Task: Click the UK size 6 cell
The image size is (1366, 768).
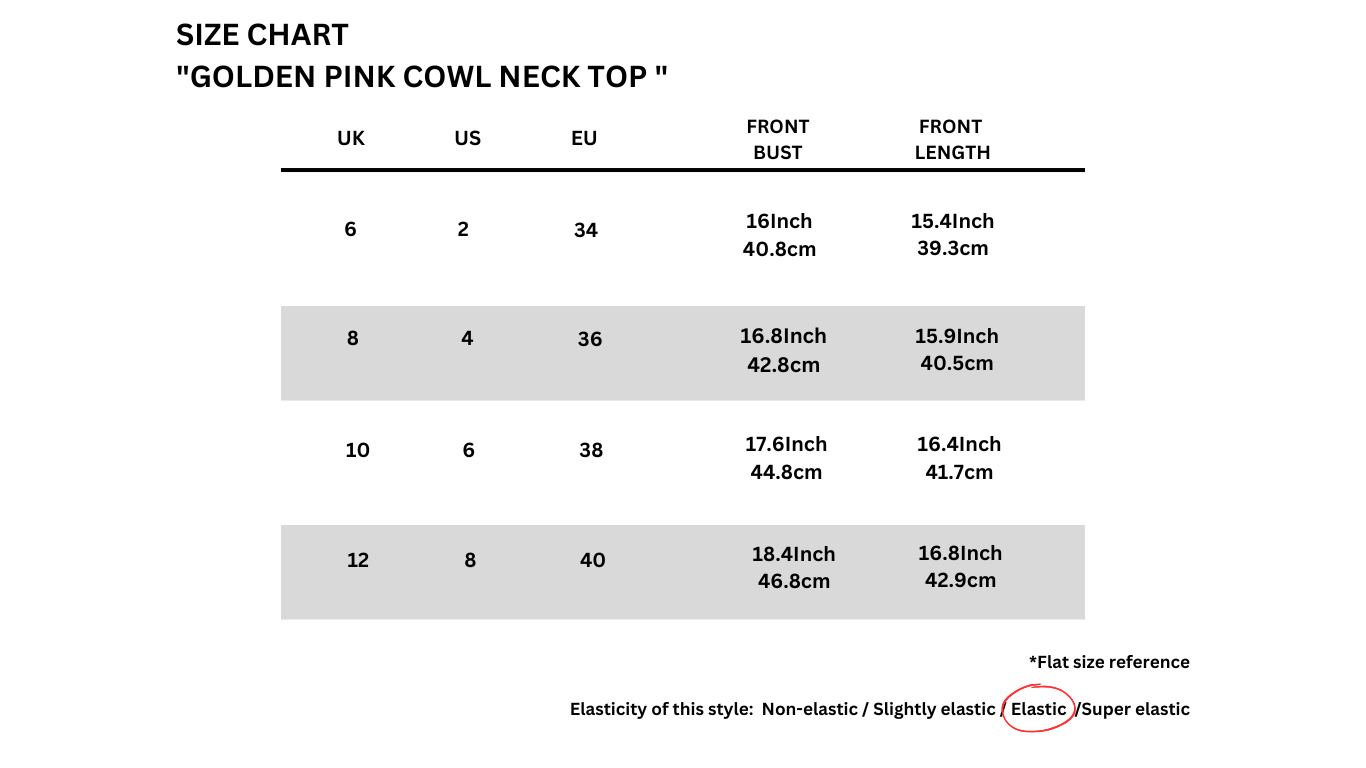Action: 350,230
